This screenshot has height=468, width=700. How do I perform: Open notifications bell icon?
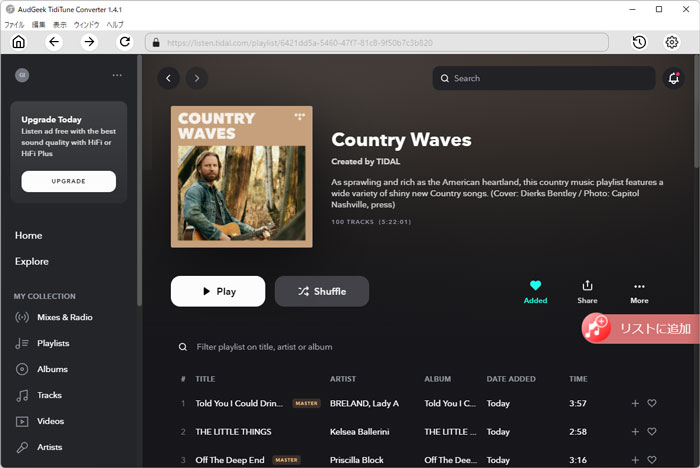click(x=673, y=78)
